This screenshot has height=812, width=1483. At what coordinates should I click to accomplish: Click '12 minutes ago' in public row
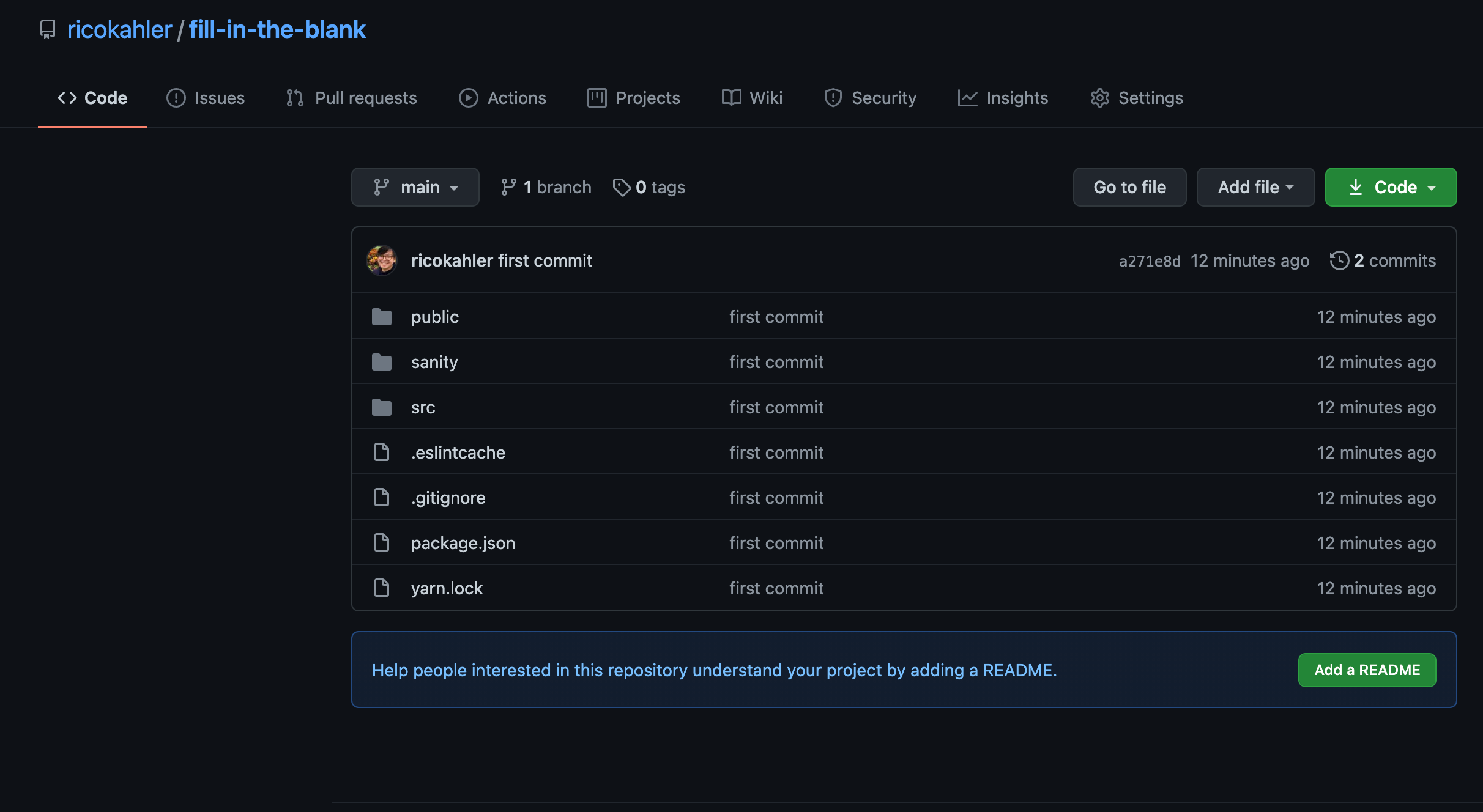(1377, 317)
